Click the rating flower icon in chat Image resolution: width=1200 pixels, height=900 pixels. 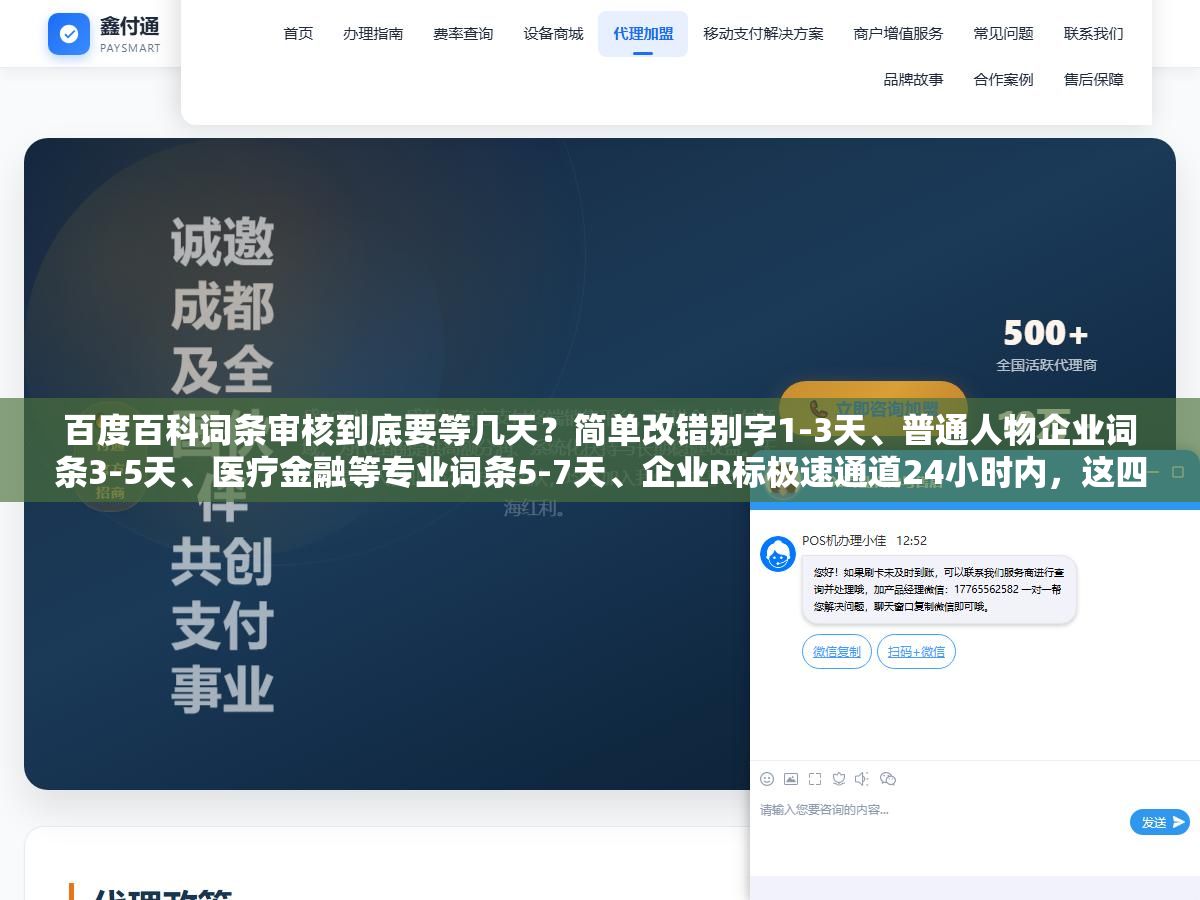pyautogui.click(x=839, y=779)
